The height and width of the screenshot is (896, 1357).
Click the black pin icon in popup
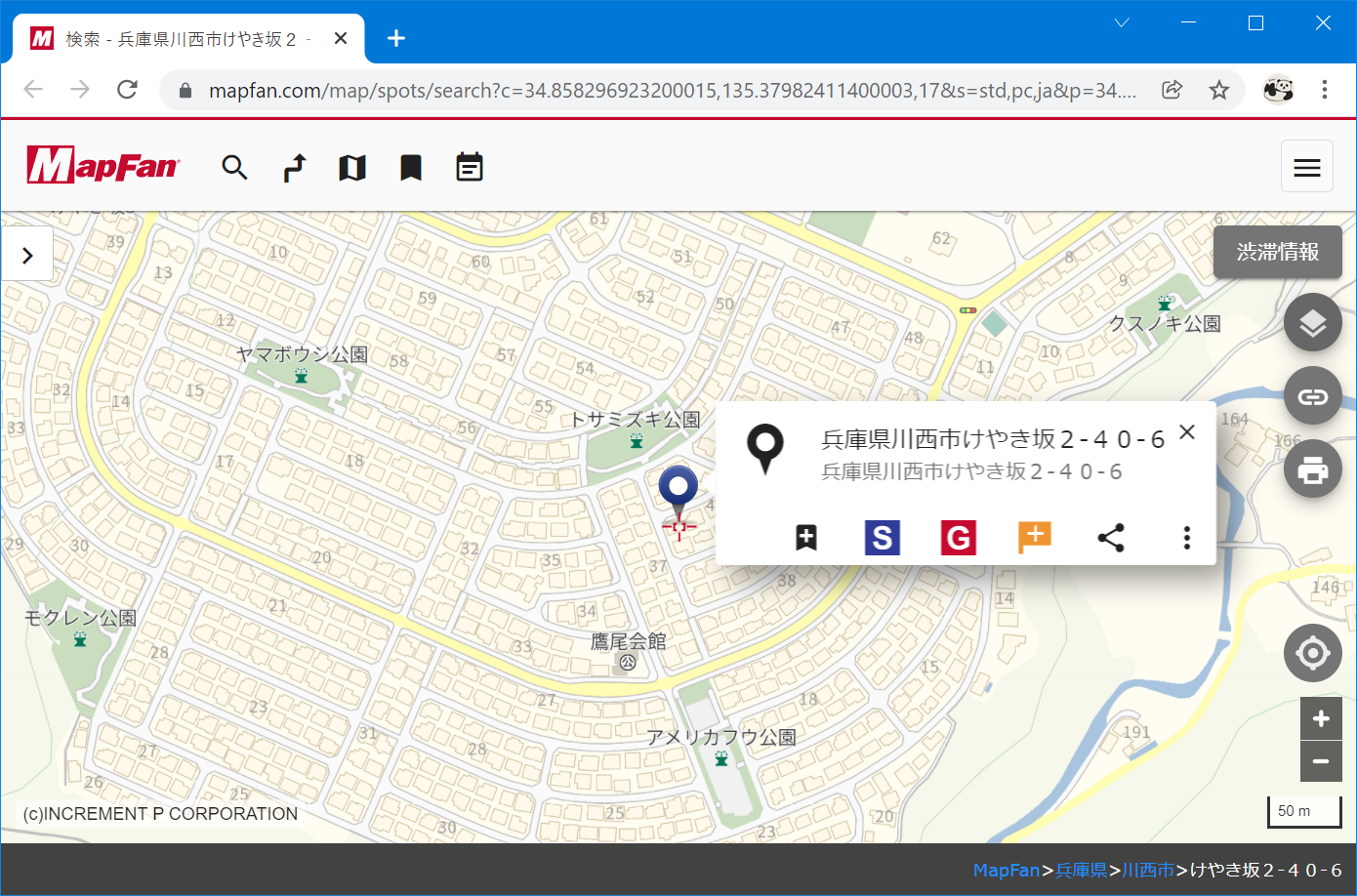click(765, 449)
